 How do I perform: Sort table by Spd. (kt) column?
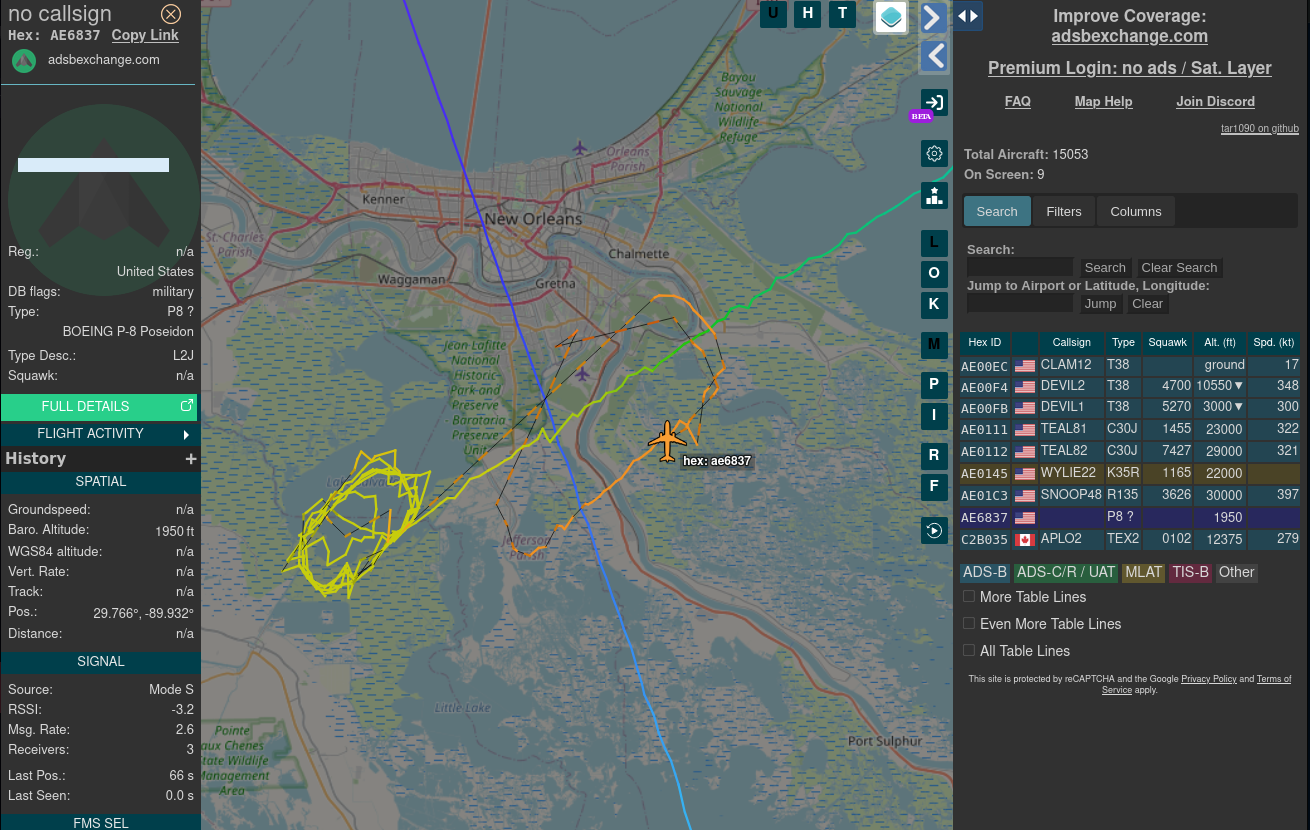(1274, 343)
